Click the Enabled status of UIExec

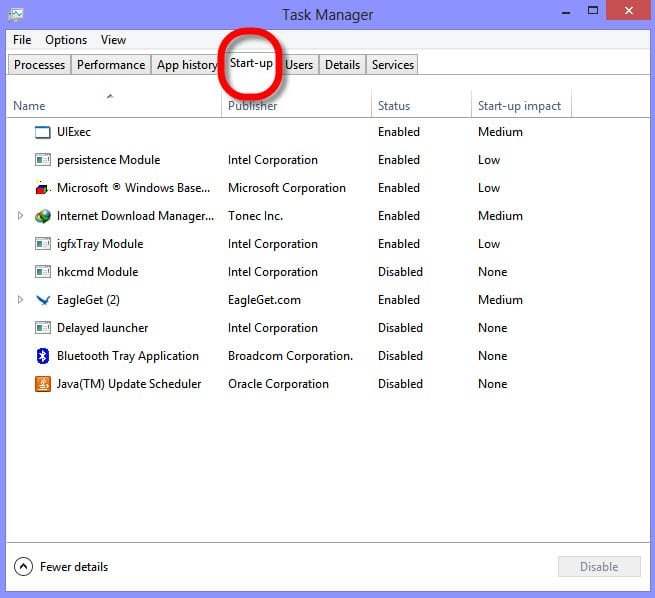tap(399, 132)
